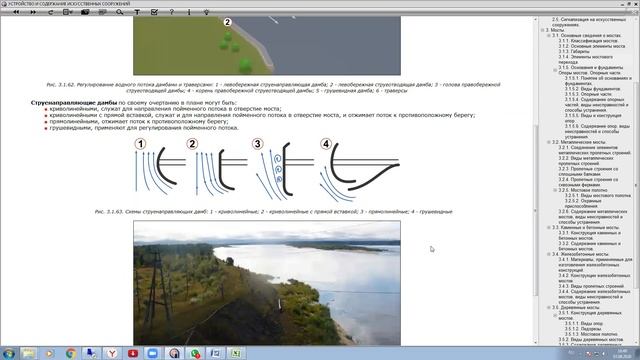The image size is (640, 360).
Task: Collapse 3.3 Каменные и бетонные мосты node
Action: click(x=549, y=227)
